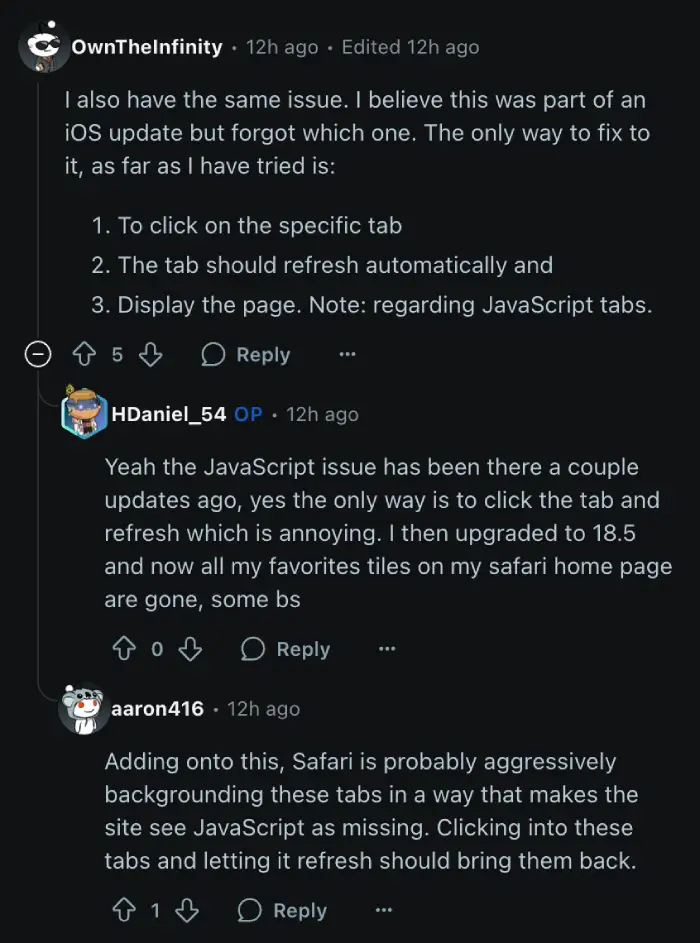Collapse the OwnTheInfinity comment thread
Viewport: 700px width, 943px height.
(x=37, y=355)
